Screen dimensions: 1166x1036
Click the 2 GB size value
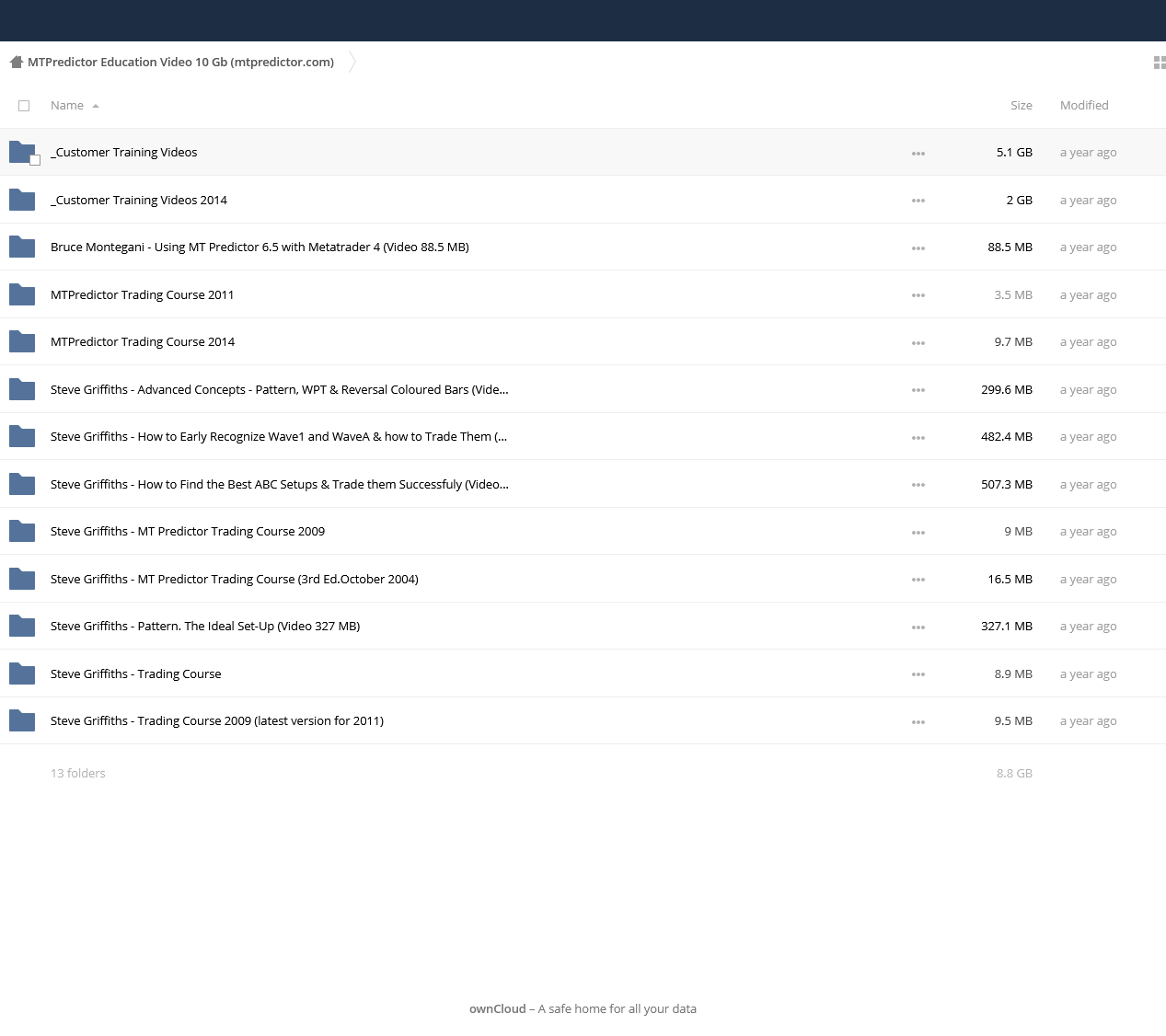click(x=1020, y=200)
